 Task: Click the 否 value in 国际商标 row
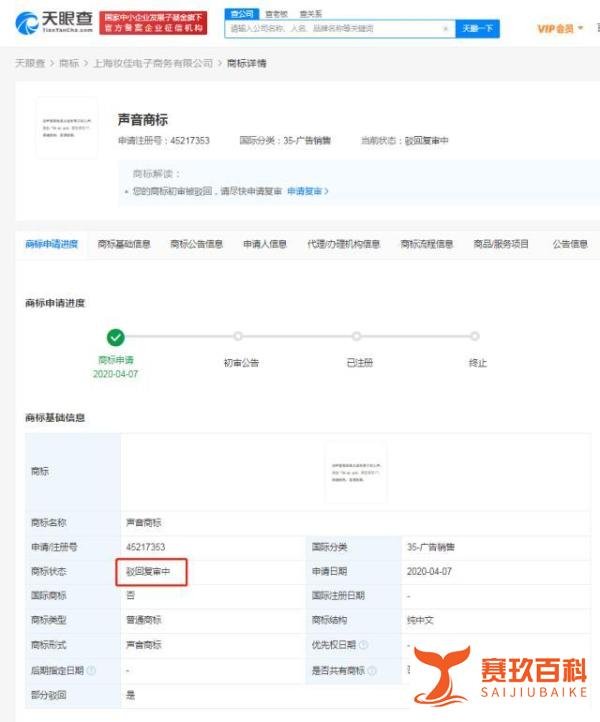click(x=131, y=595)
